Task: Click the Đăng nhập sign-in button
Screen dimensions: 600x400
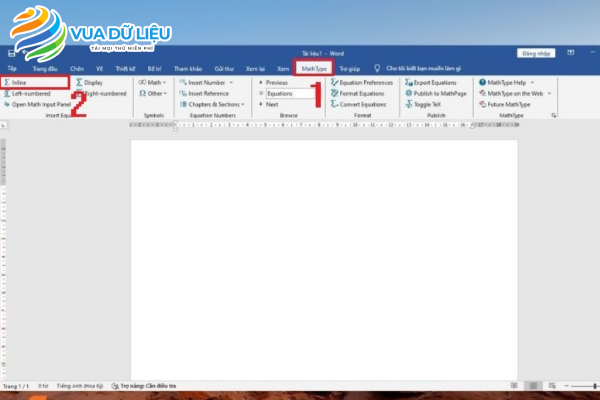Action: 535,52
